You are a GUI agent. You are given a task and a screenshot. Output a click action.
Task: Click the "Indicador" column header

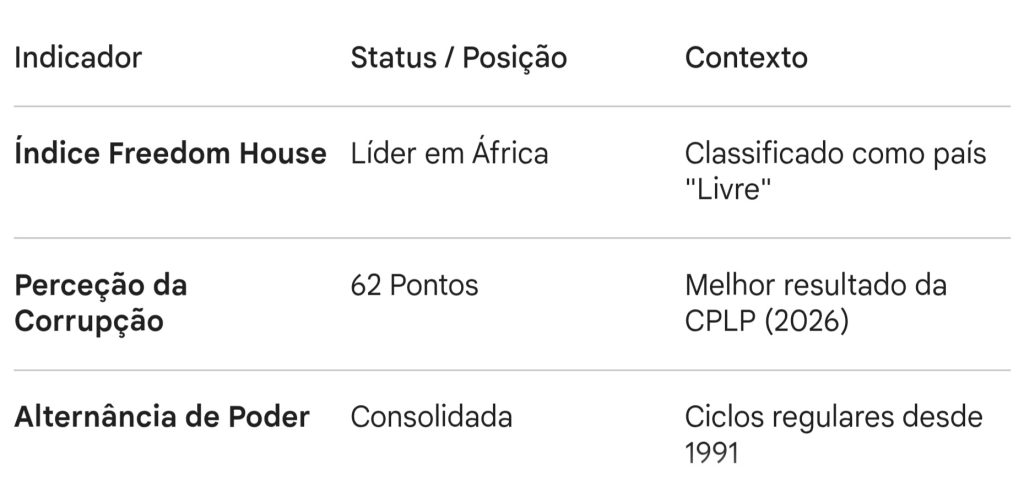click(x=78, y=58)
